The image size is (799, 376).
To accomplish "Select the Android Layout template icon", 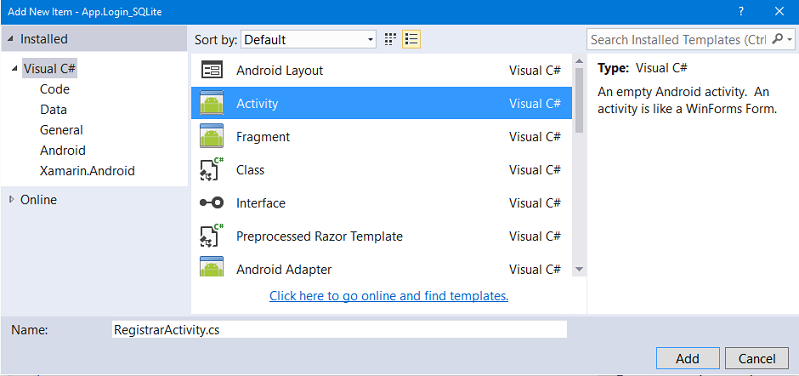I will coord(211,70).
